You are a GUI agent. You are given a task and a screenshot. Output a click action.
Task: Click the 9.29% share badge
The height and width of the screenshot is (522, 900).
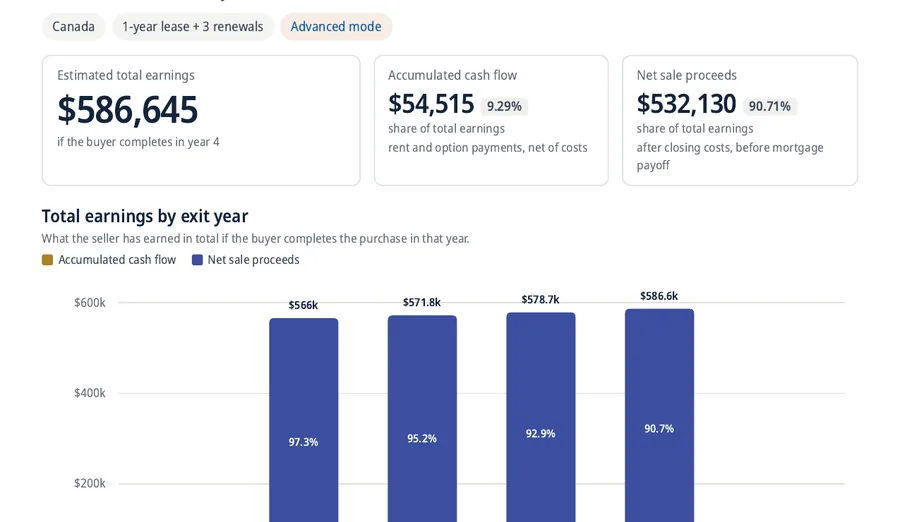pyautogui.click(x=504, y=106)
